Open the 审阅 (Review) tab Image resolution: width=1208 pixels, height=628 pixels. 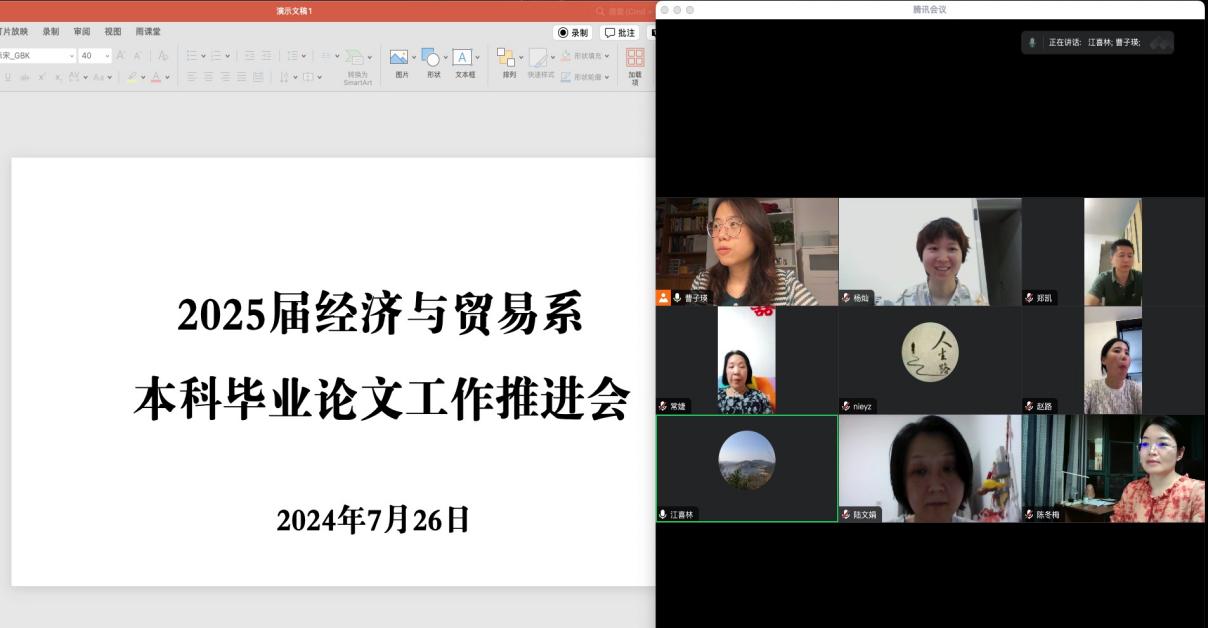click(x=81, y=32)
